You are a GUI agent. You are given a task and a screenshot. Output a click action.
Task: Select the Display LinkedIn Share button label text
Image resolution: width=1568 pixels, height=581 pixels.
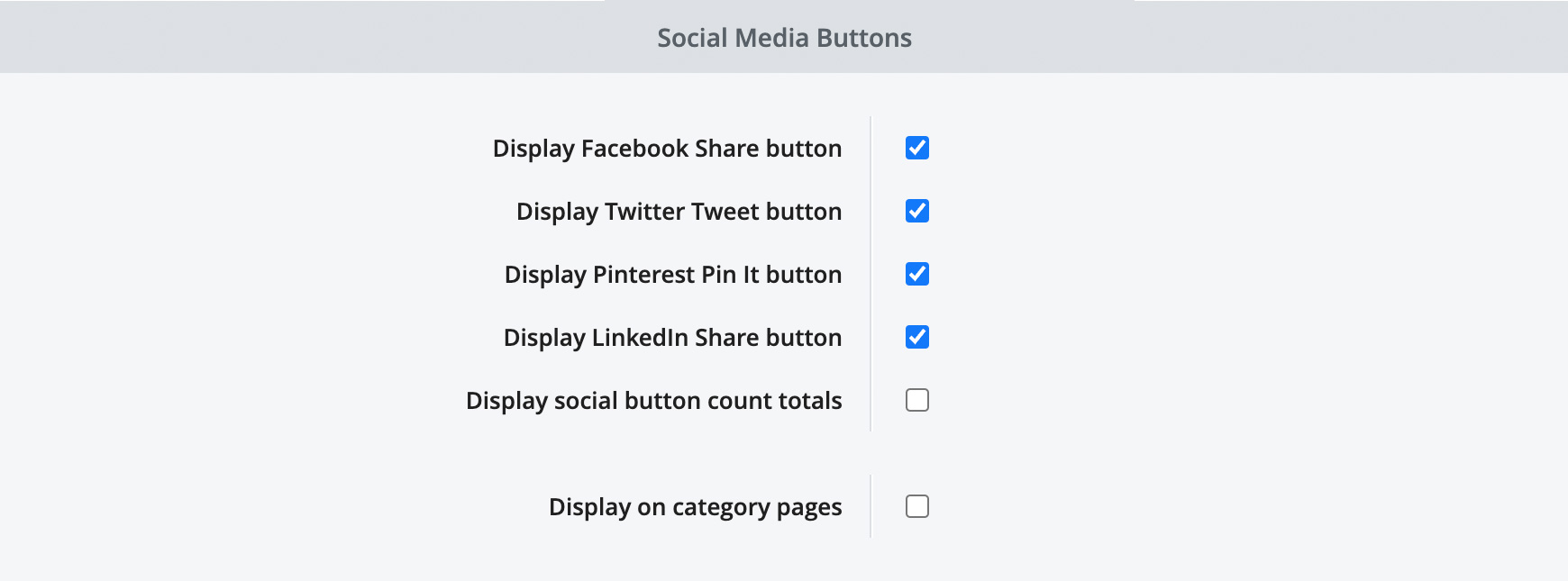tap(672, 337)
